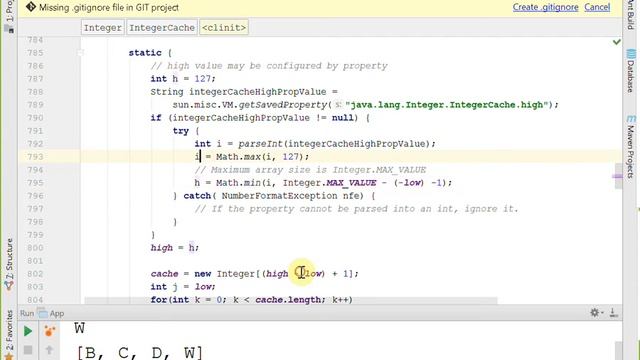
Task: Click the editor vertical scrollbar thumb
Action: click(x=618, y=176)
